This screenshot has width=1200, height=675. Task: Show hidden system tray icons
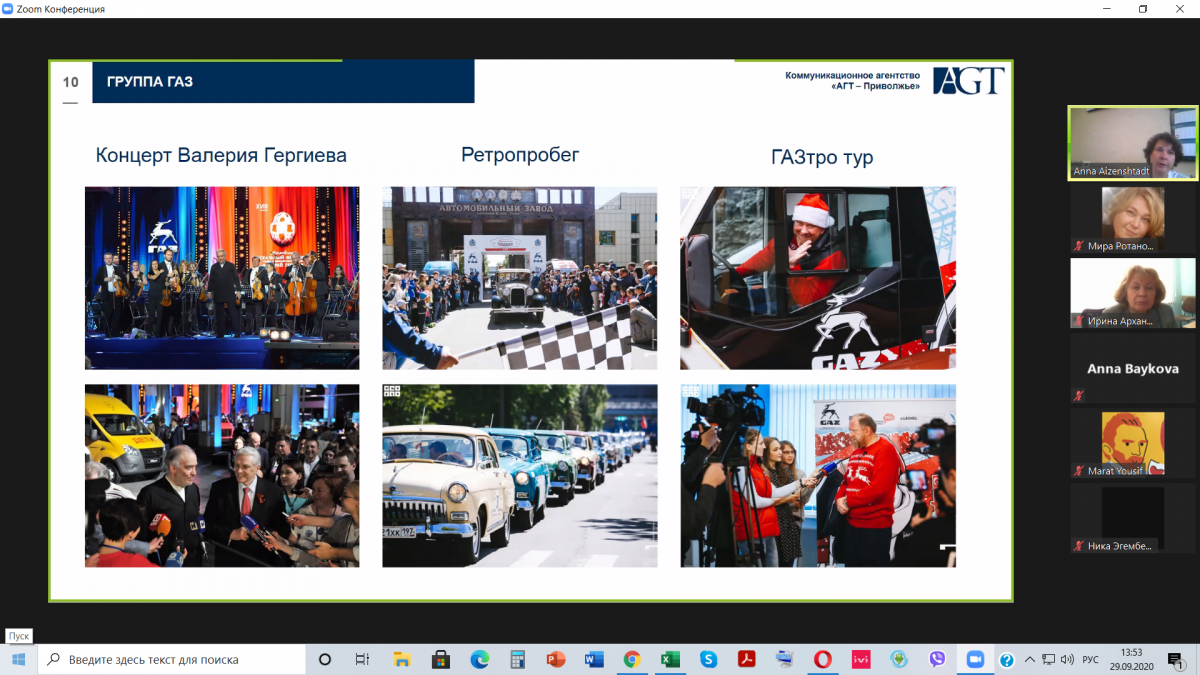tap(1029, 660)
